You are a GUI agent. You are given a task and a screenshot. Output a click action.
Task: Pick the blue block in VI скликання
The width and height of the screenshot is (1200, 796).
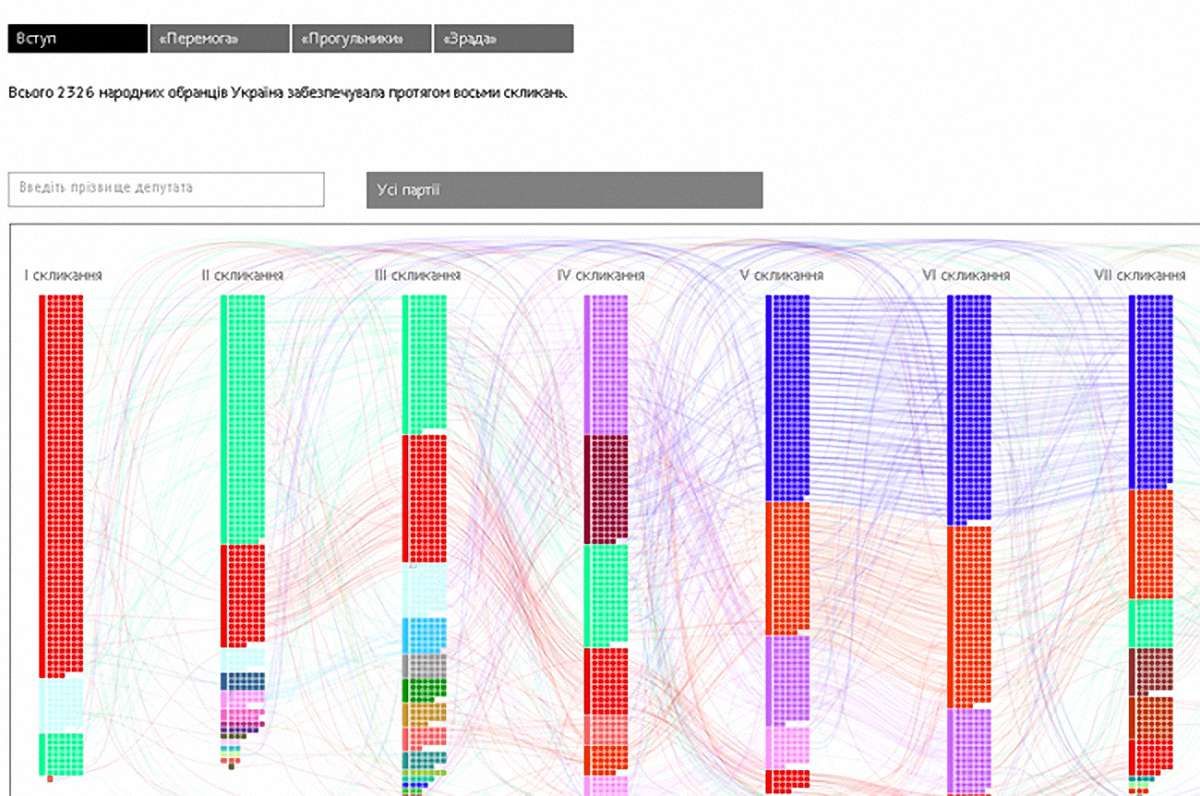pos(969,410)
